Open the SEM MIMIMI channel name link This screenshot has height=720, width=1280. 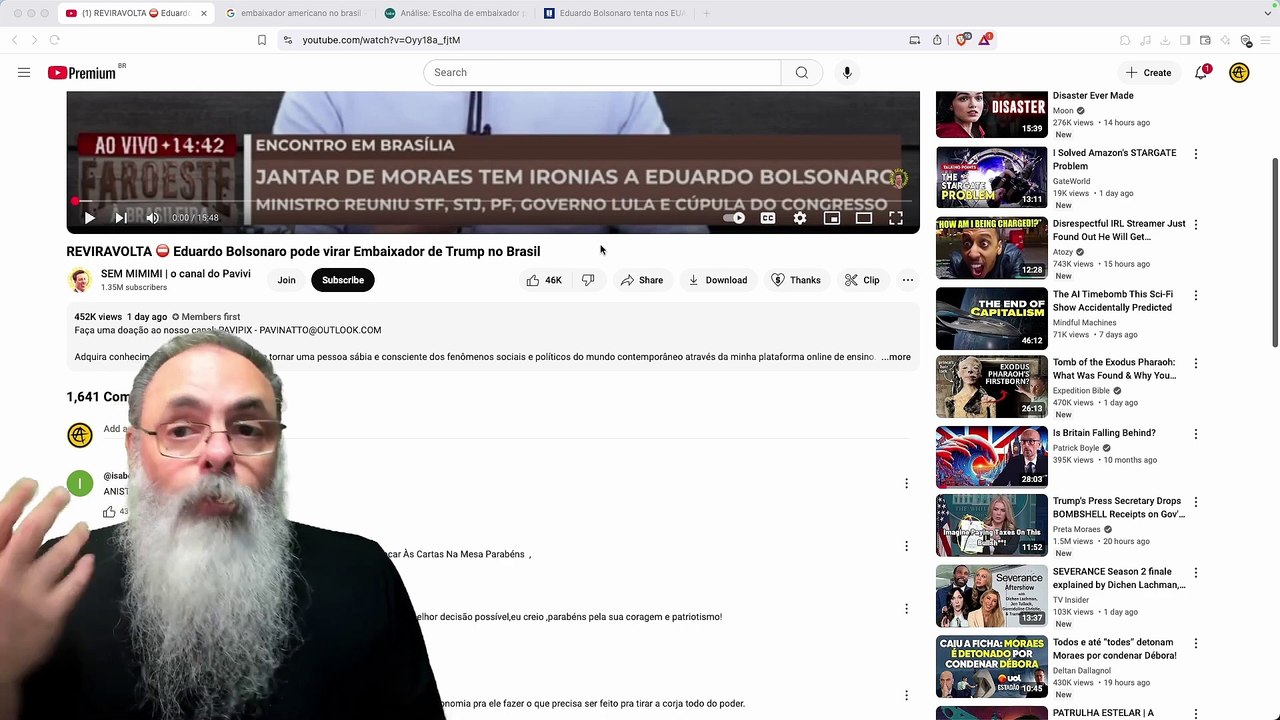click(x=176, y=274)
